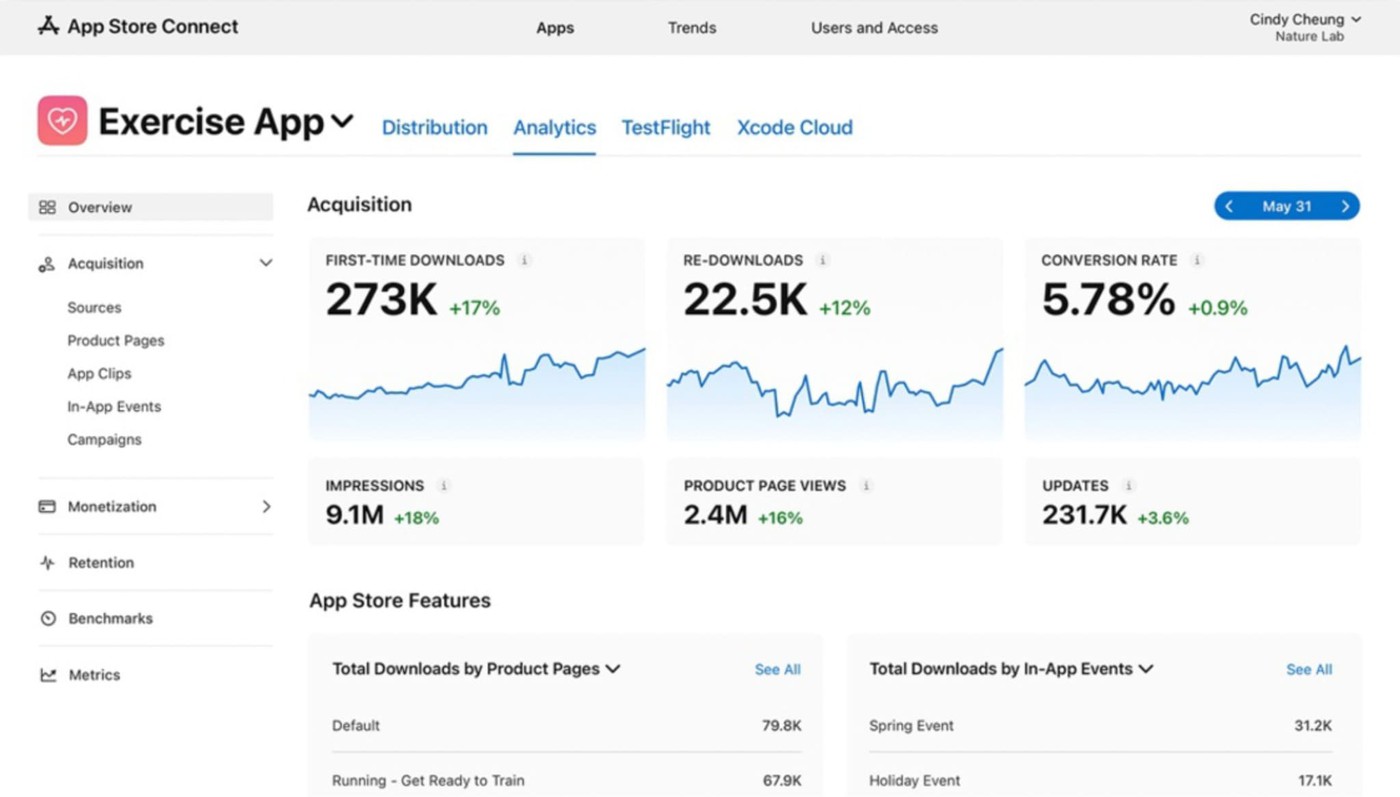Click the App Store Features heading
Image resolution: width=1400 pixels, height=797 pixels.
coord(400,601)
